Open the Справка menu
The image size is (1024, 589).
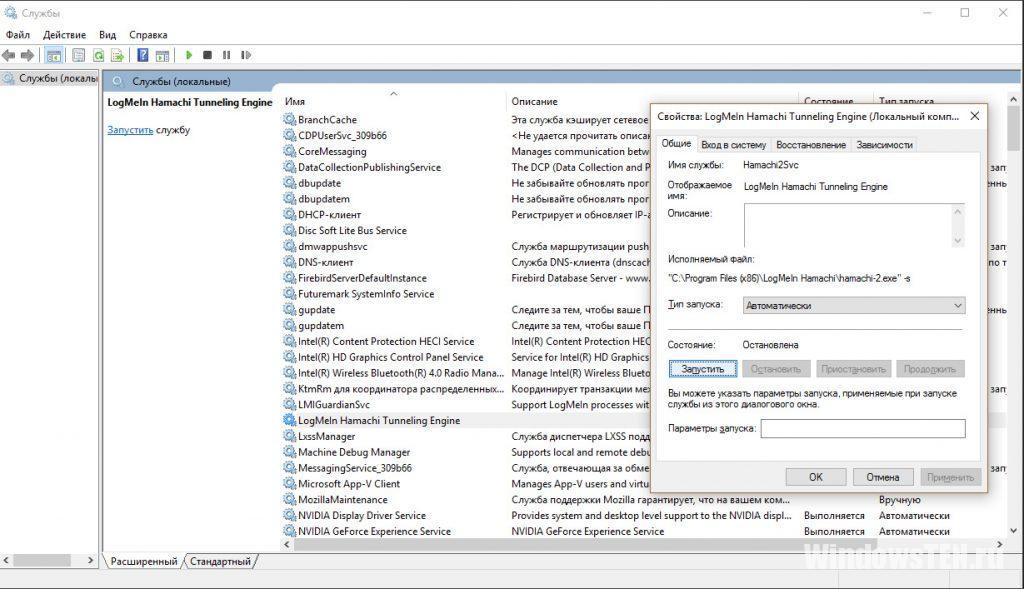click(148, 35)
